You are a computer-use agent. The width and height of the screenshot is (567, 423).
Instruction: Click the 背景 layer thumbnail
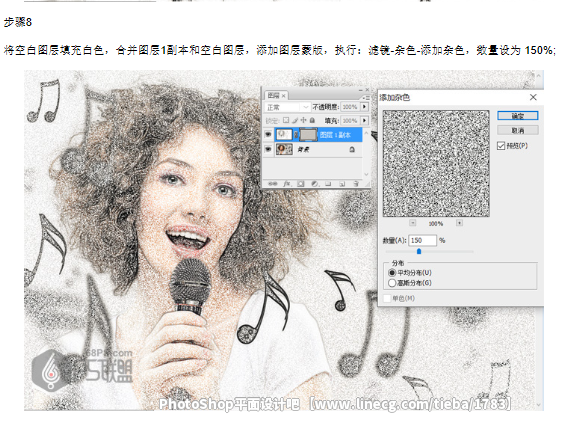point(284,149)
